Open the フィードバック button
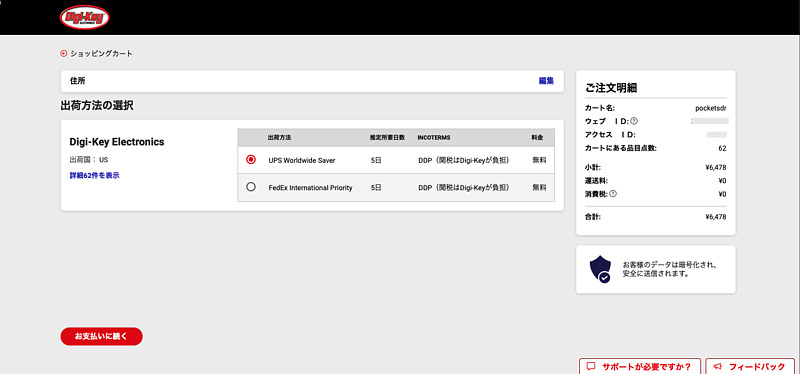Viewport: 800px width, 374px height. point(749,366)
